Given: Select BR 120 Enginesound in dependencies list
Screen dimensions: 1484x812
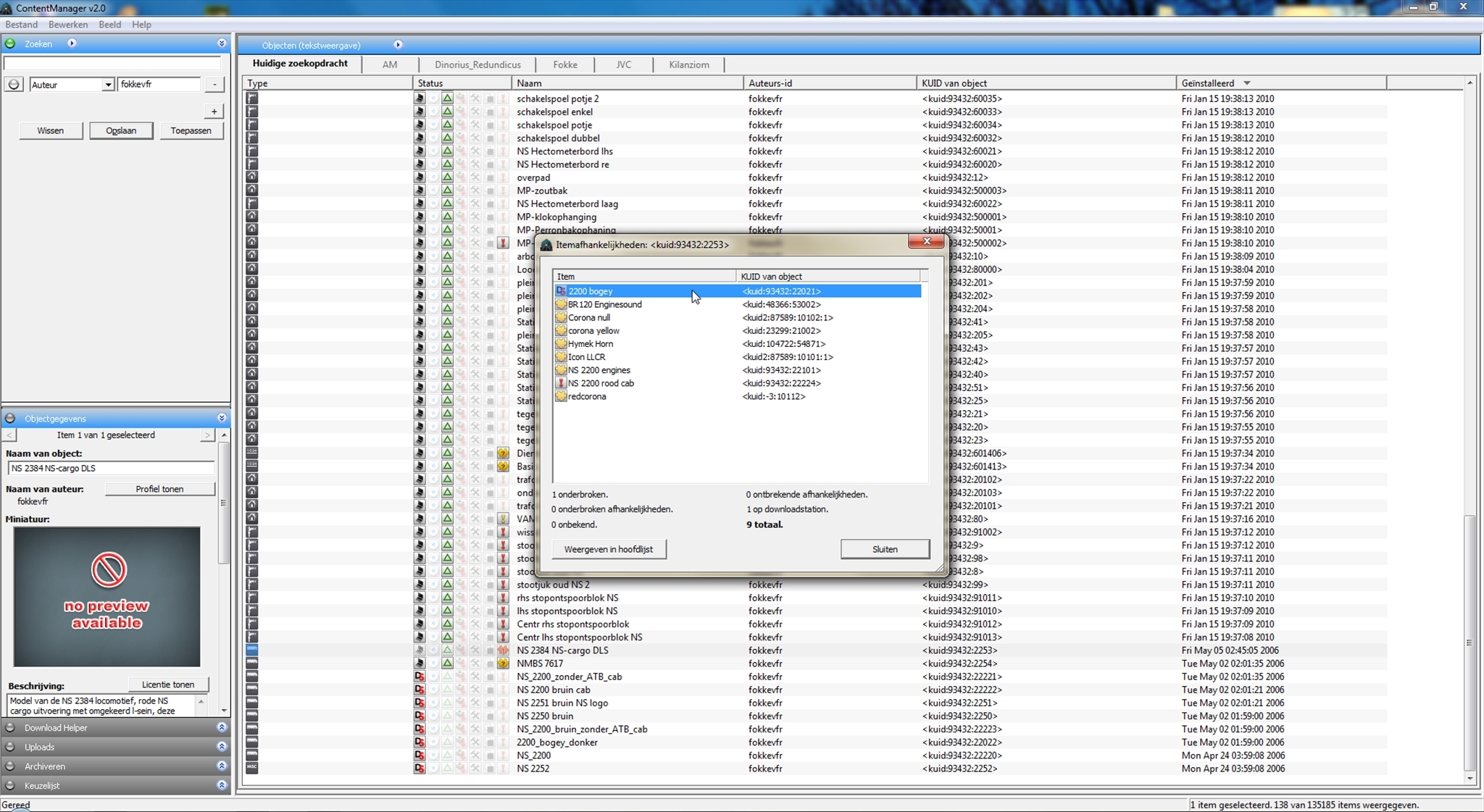Looking at the screenshot, I should [738, 305].
